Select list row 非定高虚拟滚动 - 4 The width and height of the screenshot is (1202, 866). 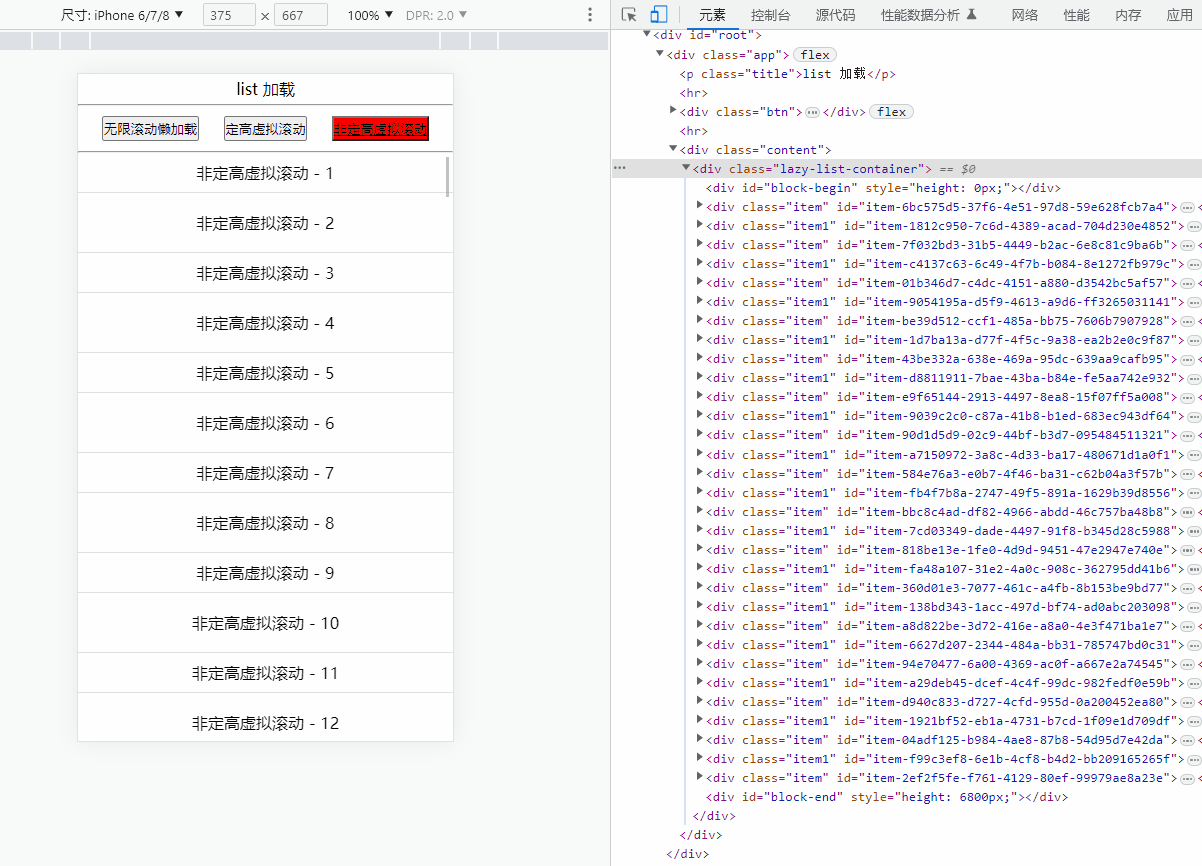265,323
